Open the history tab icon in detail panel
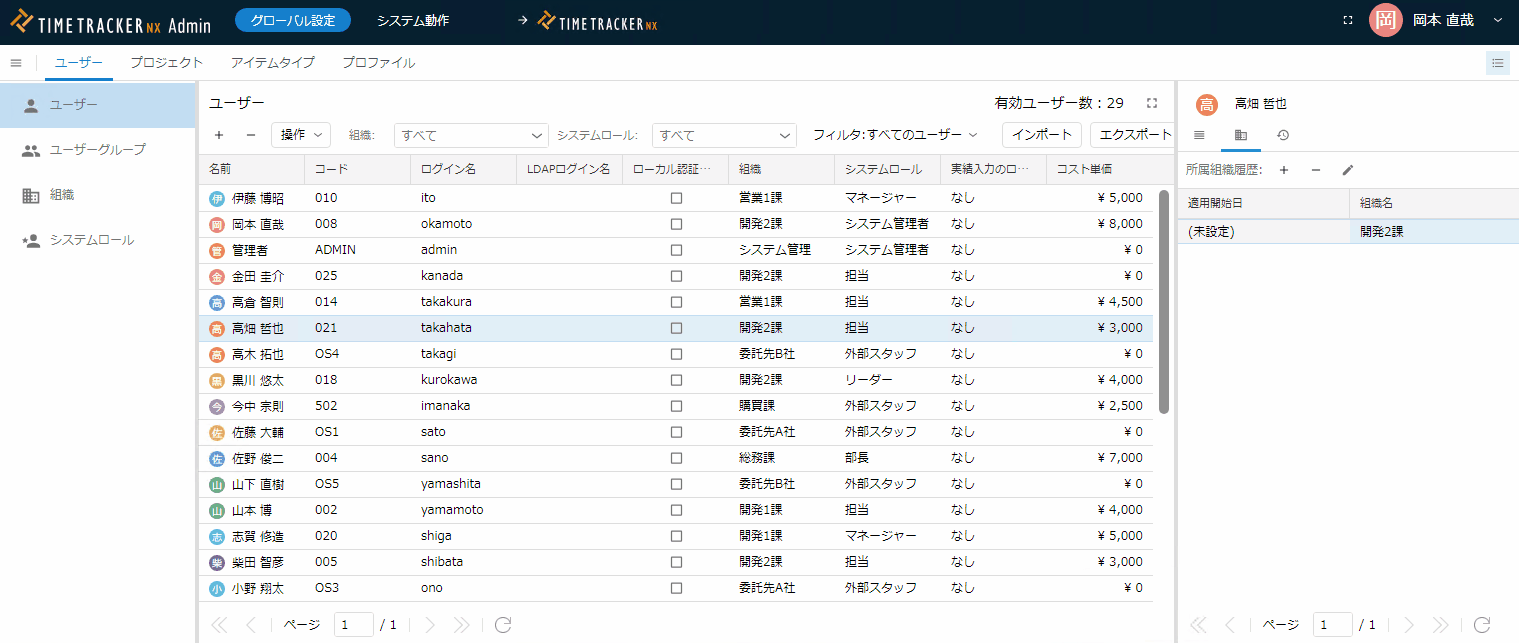The image size is (1519, 643). (1283, 135)
